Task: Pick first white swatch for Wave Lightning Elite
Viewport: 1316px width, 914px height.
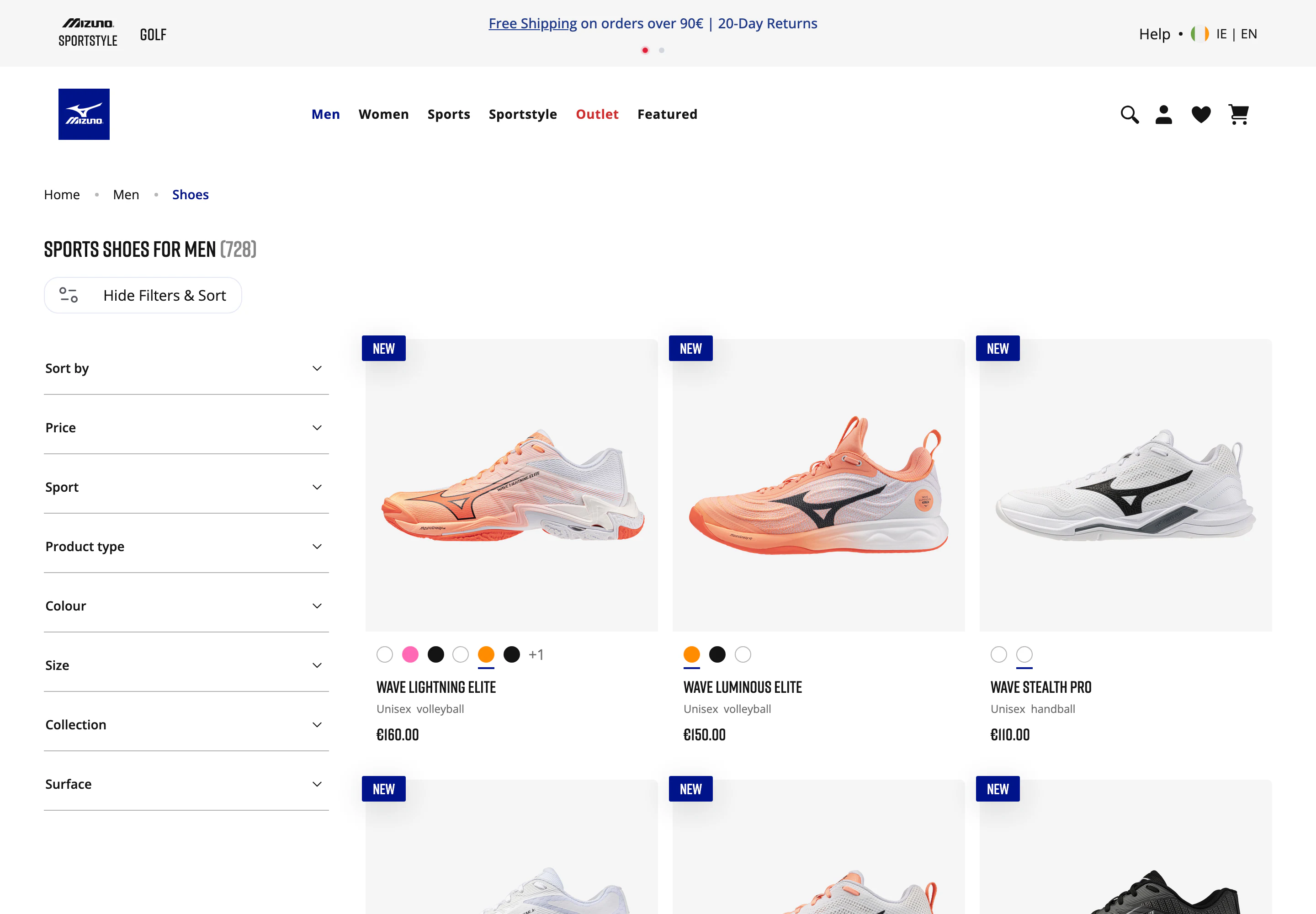Action: click(x=385, y=654)
